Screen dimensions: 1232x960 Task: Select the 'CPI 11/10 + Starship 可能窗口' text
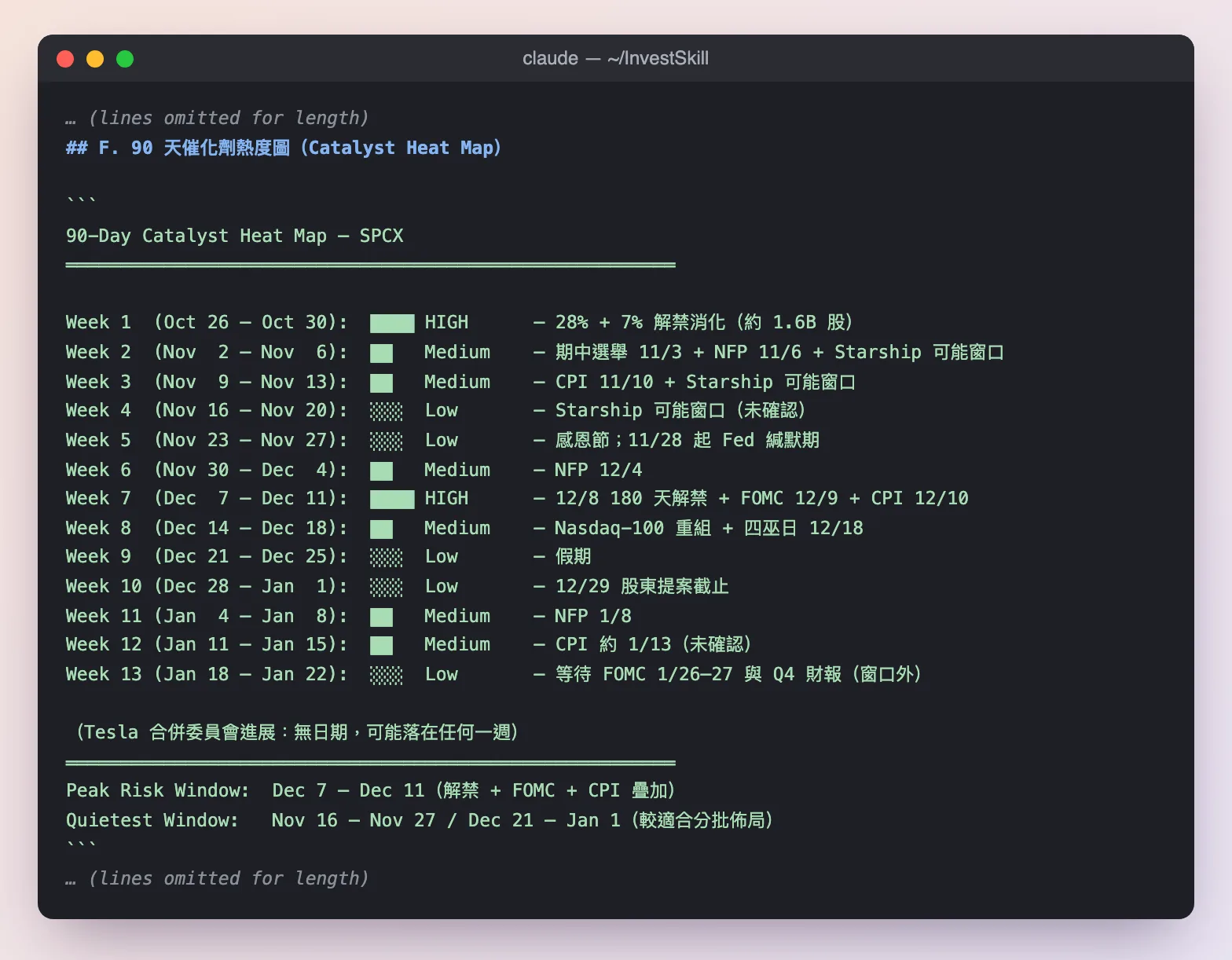click(x=706, y=382)
